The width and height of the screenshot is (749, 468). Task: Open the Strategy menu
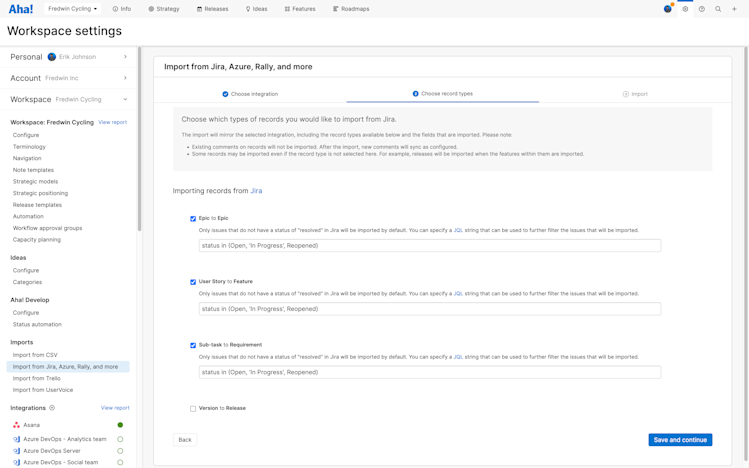pyautogui.click(x=164, y=9)
